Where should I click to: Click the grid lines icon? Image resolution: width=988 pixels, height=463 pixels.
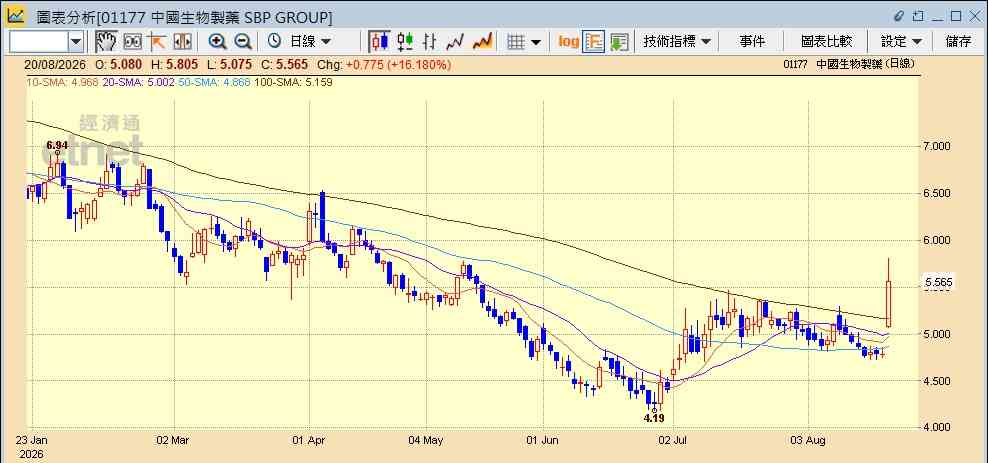tap(516, 42)
